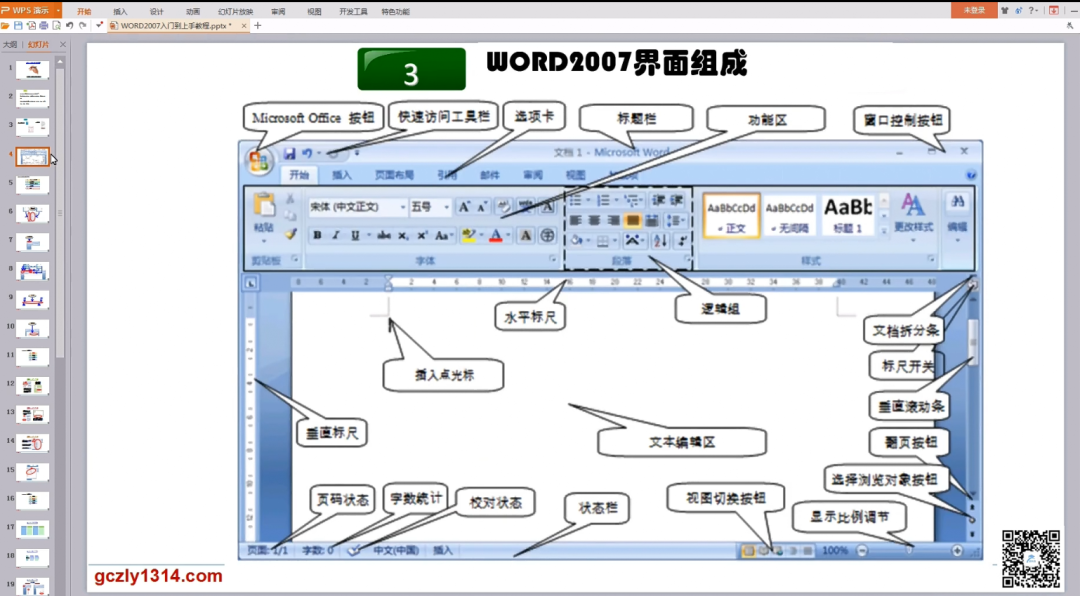
Task: Close the slide thumbnail panel with X
Action: pos(63,45)
